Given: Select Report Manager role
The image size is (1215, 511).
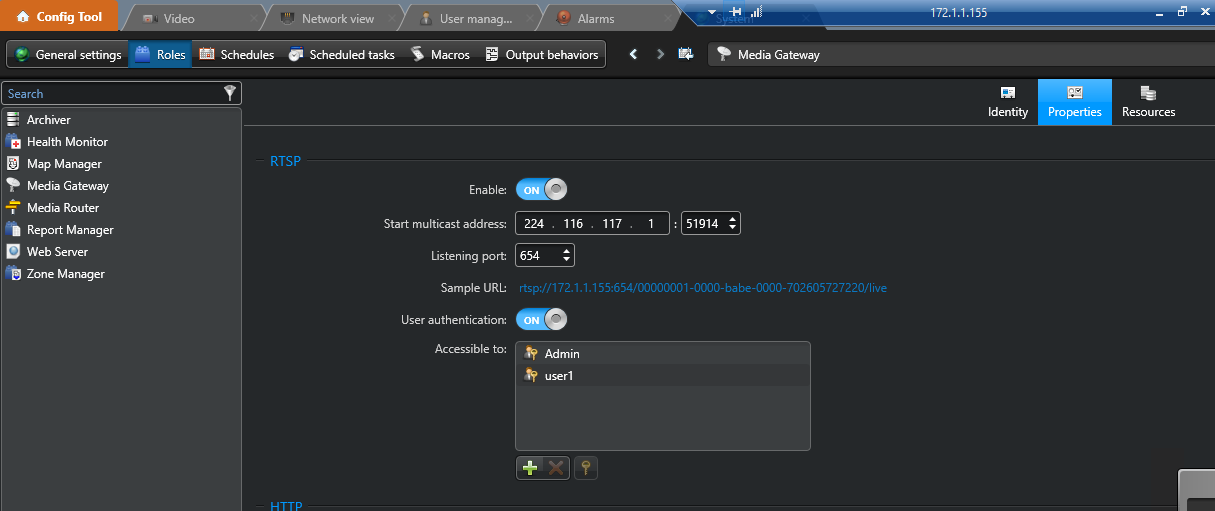Looking at the screenshot, I should point(121,230).
